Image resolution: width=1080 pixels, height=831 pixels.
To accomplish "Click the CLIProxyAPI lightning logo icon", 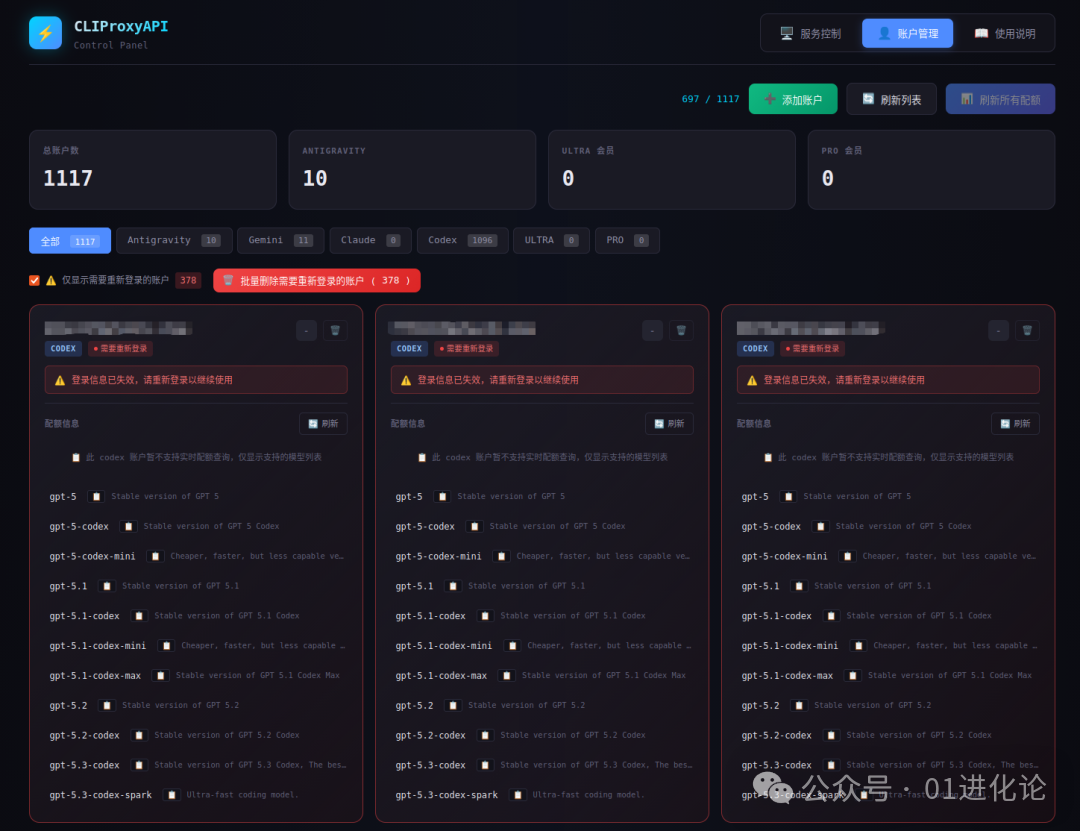I will pos(45,33).
